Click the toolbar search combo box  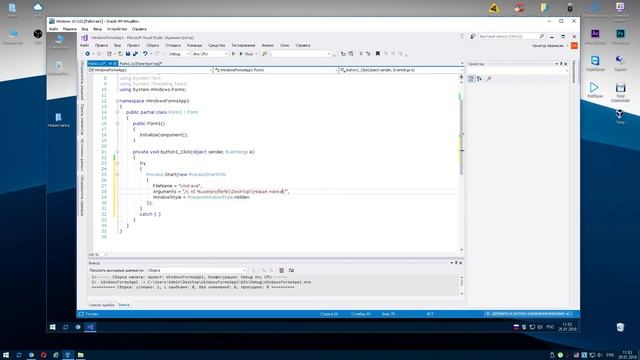tap(300, 54)
